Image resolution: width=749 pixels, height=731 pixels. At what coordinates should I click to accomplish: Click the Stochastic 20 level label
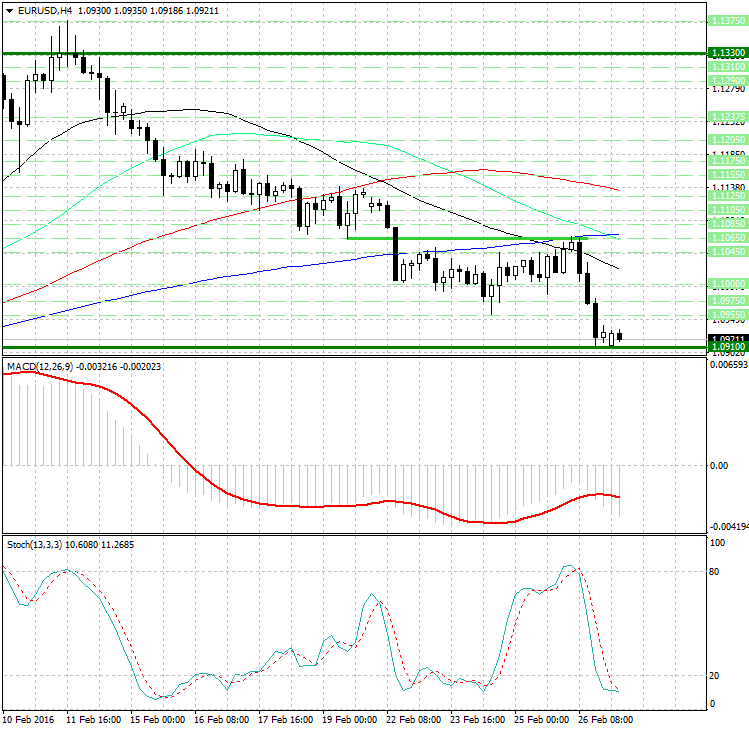point(714,676)
